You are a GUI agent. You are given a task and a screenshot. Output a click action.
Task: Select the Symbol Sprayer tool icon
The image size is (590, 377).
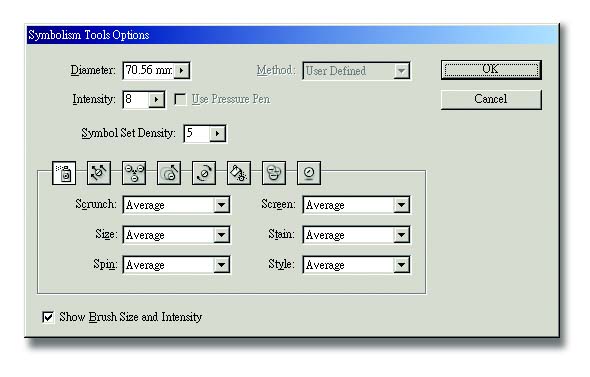[x=64, y=173]
